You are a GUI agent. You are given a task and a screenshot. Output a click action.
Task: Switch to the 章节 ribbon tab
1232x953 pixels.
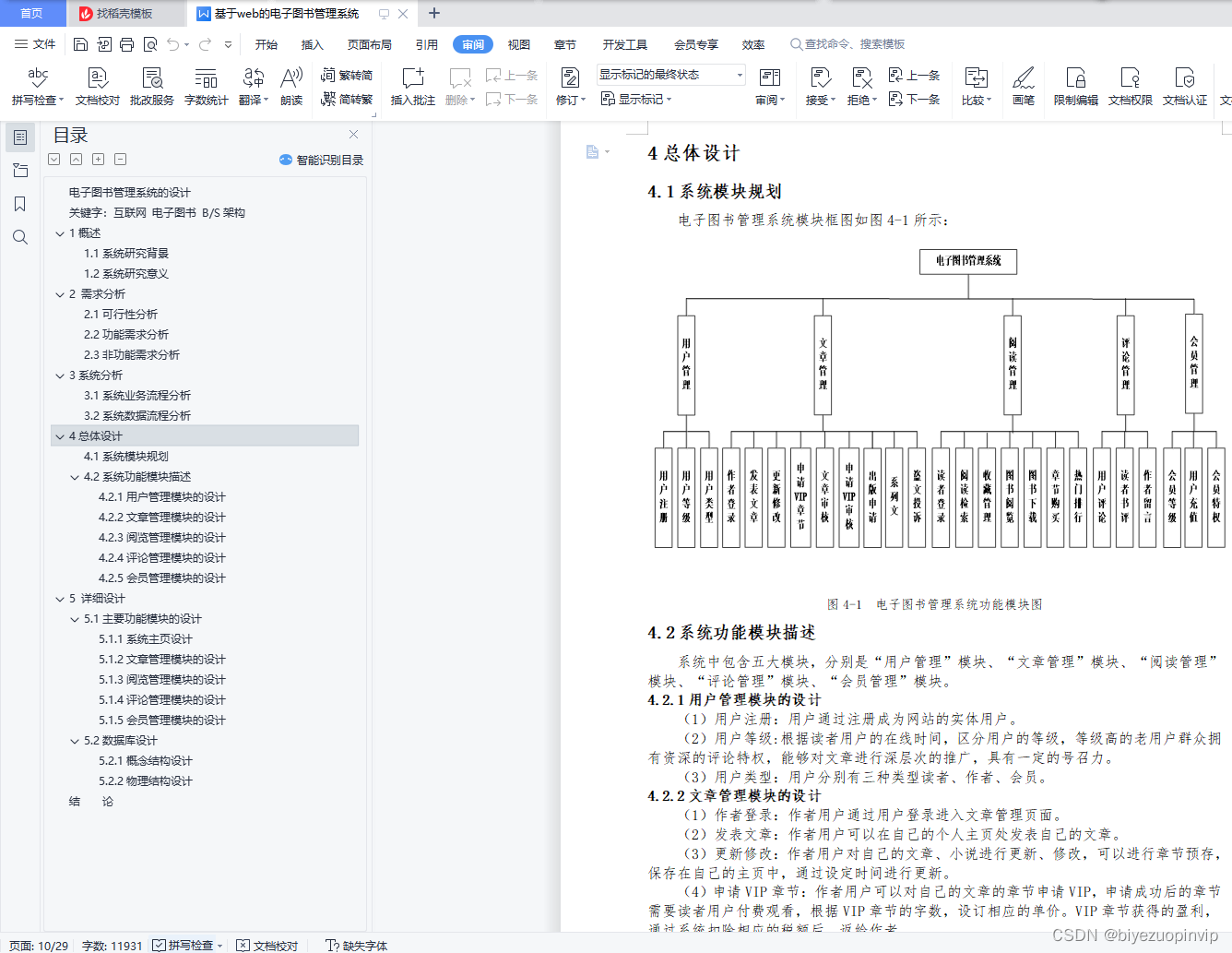pyautogui.click(x=565, y=44)
